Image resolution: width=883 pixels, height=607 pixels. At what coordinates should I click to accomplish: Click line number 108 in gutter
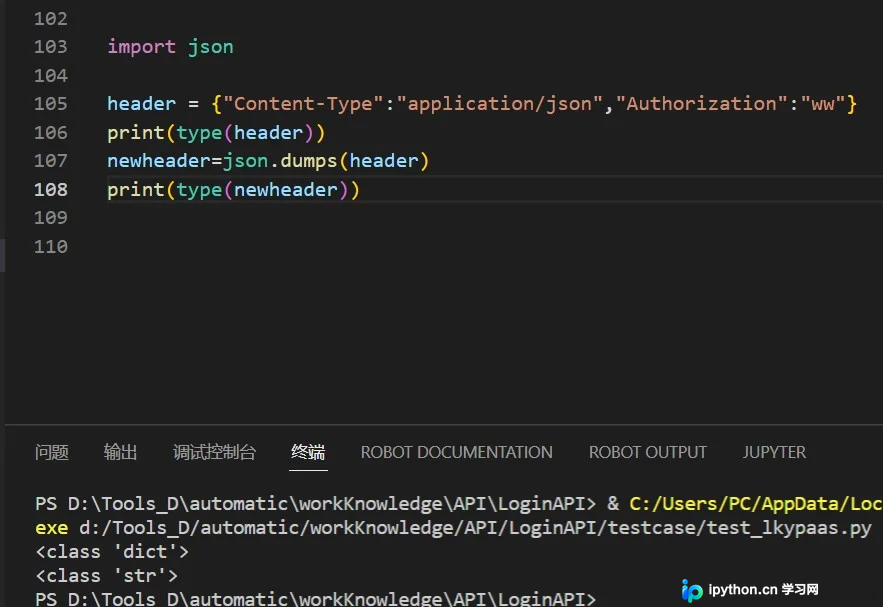(x=51, y=190)
